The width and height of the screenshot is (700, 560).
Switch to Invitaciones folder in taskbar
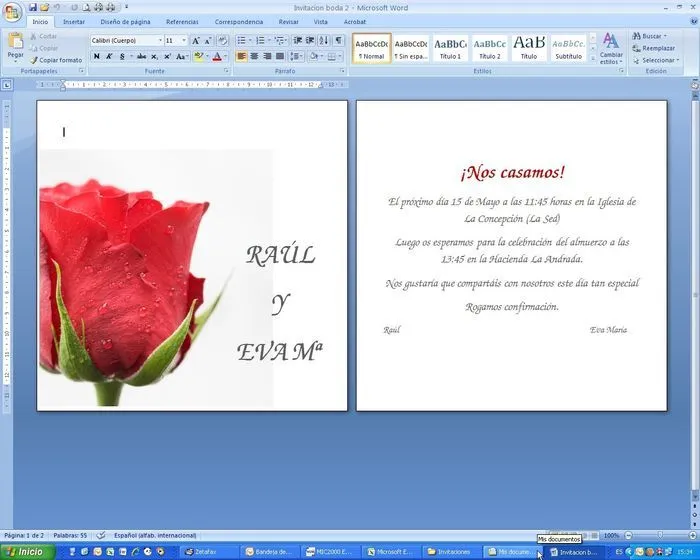point(450,552)
